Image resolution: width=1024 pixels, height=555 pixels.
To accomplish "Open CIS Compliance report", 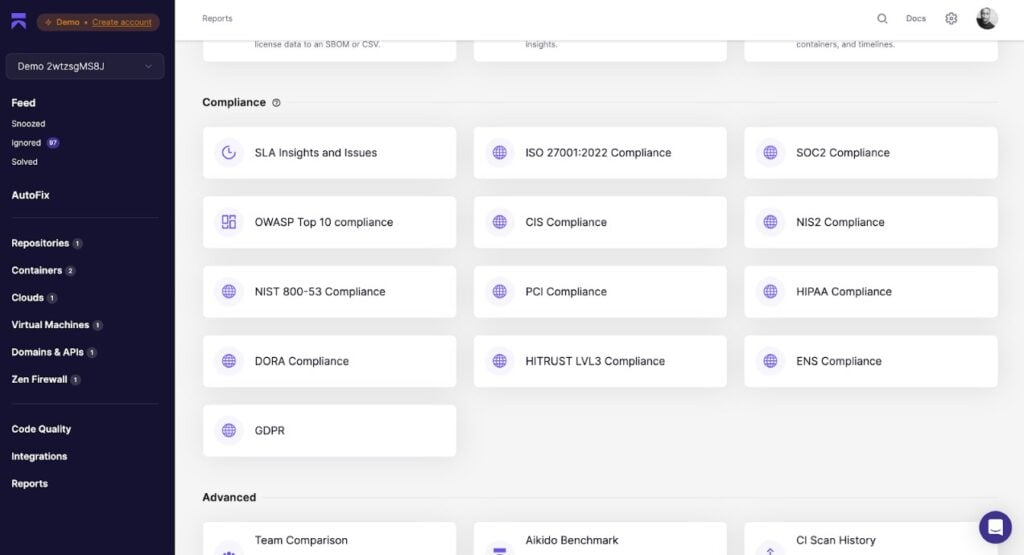I will click(x=600, y=222).
